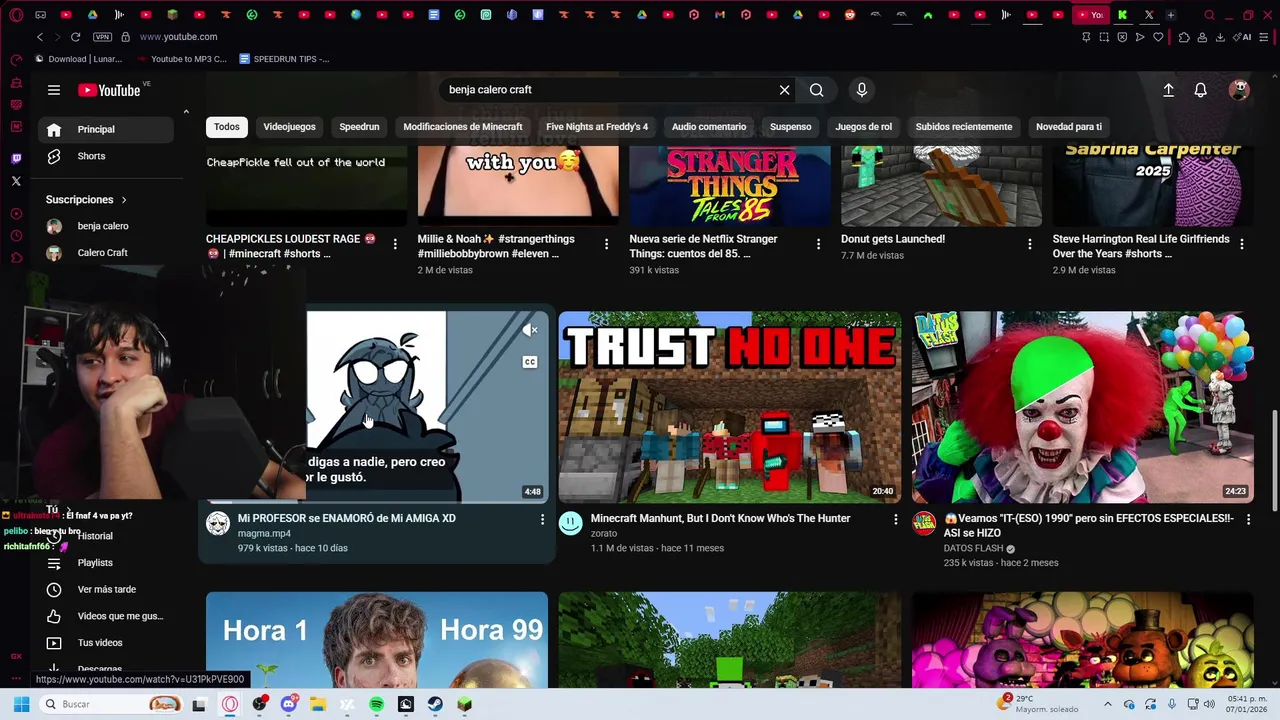Open the Minecraft Manhunt video title
Viewport: 1280px width, 720px height.
(720, 518)
